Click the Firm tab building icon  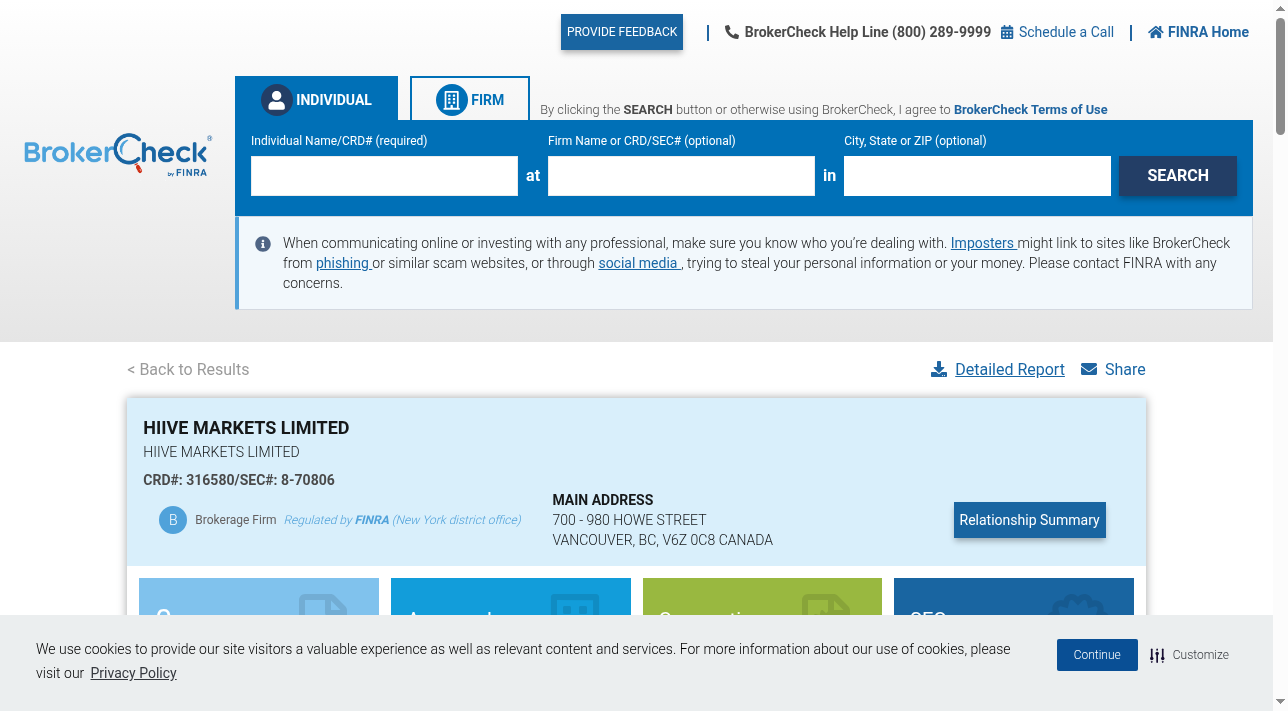click(x=452, y=100)
